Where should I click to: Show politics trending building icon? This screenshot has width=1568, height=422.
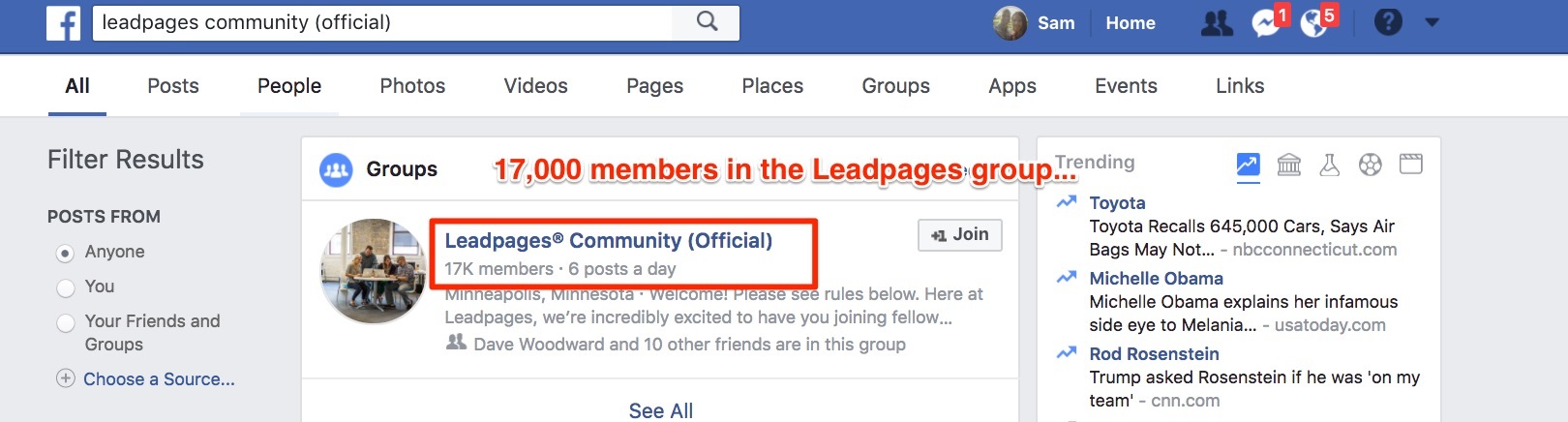point(1289,165)
